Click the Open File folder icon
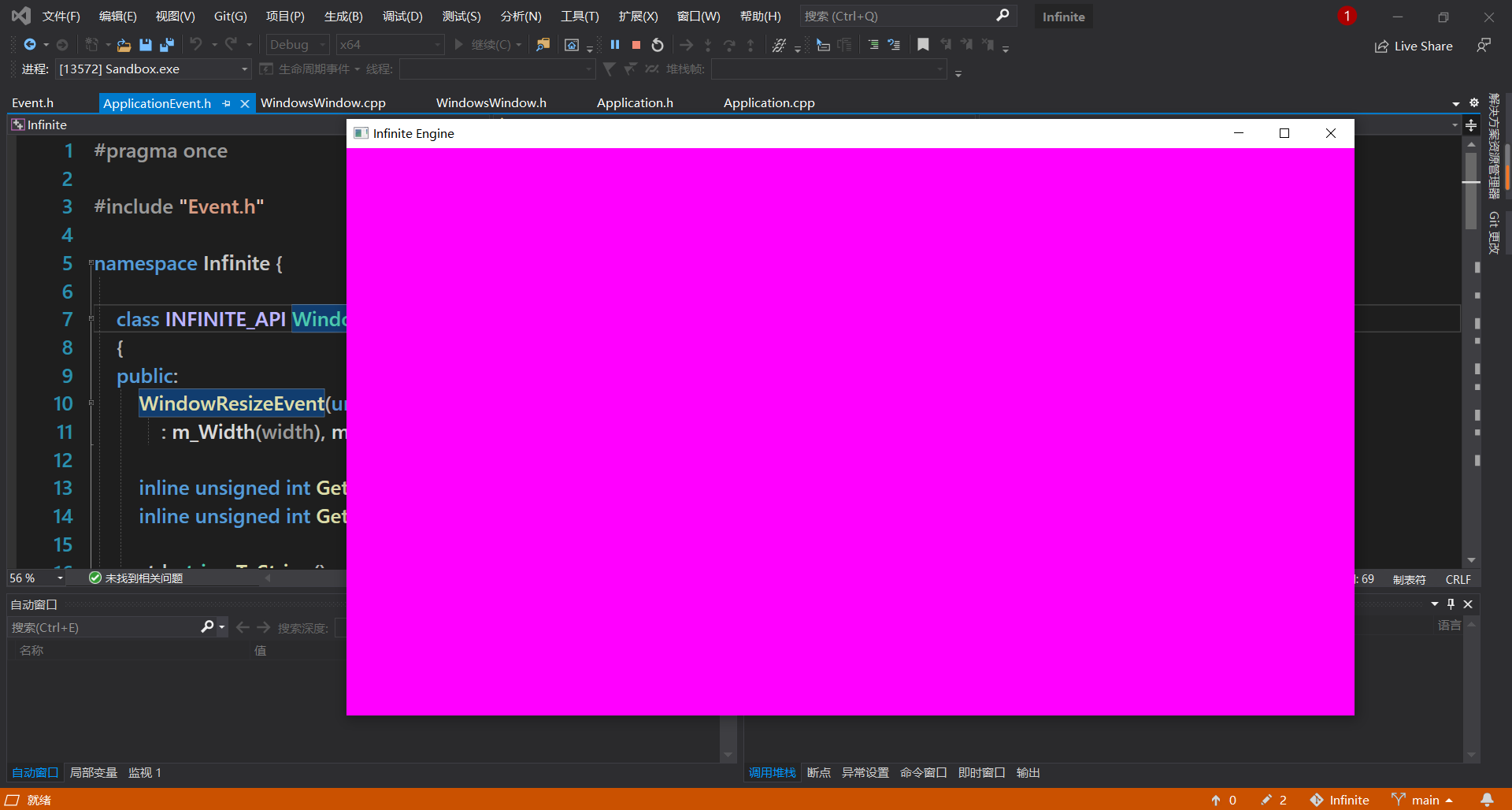Image resolution: width=1512 pixels, height=810 pixels. (124, 45)
